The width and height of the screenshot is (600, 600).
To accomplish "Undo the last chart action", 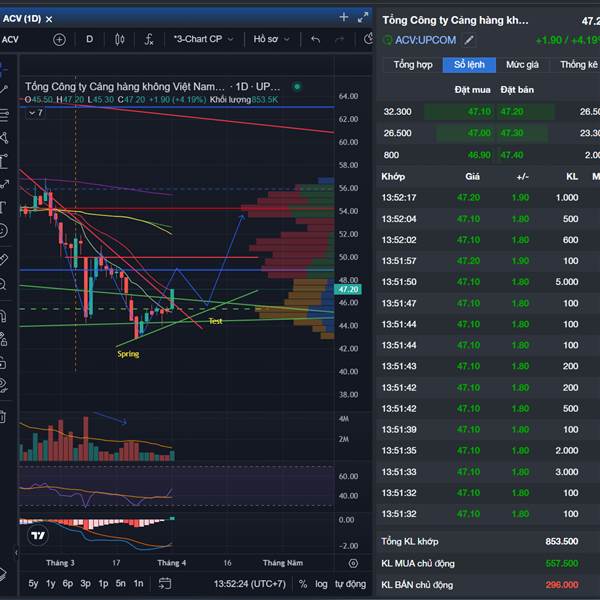I will tap(315, 39).
